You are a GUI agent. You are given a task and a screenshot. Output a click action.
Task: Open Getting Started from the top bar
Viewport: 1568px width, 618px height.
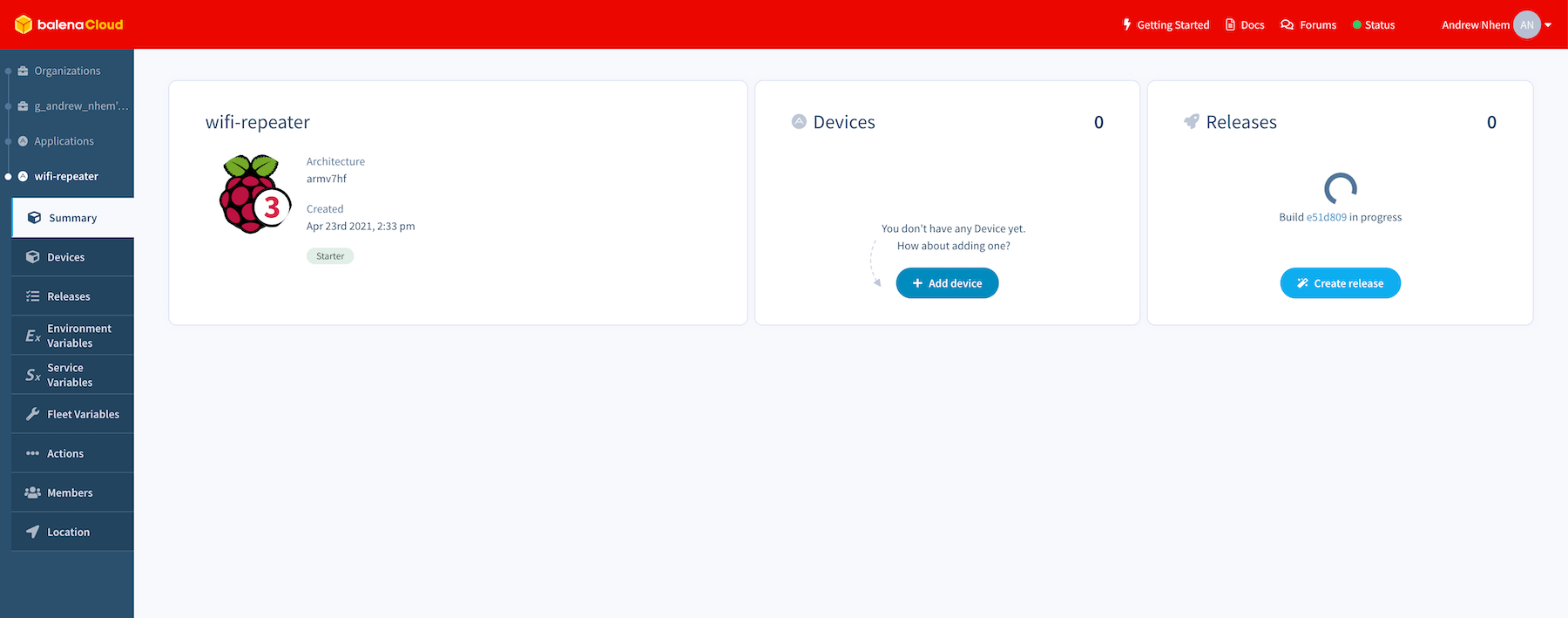tap(1166, 24)
